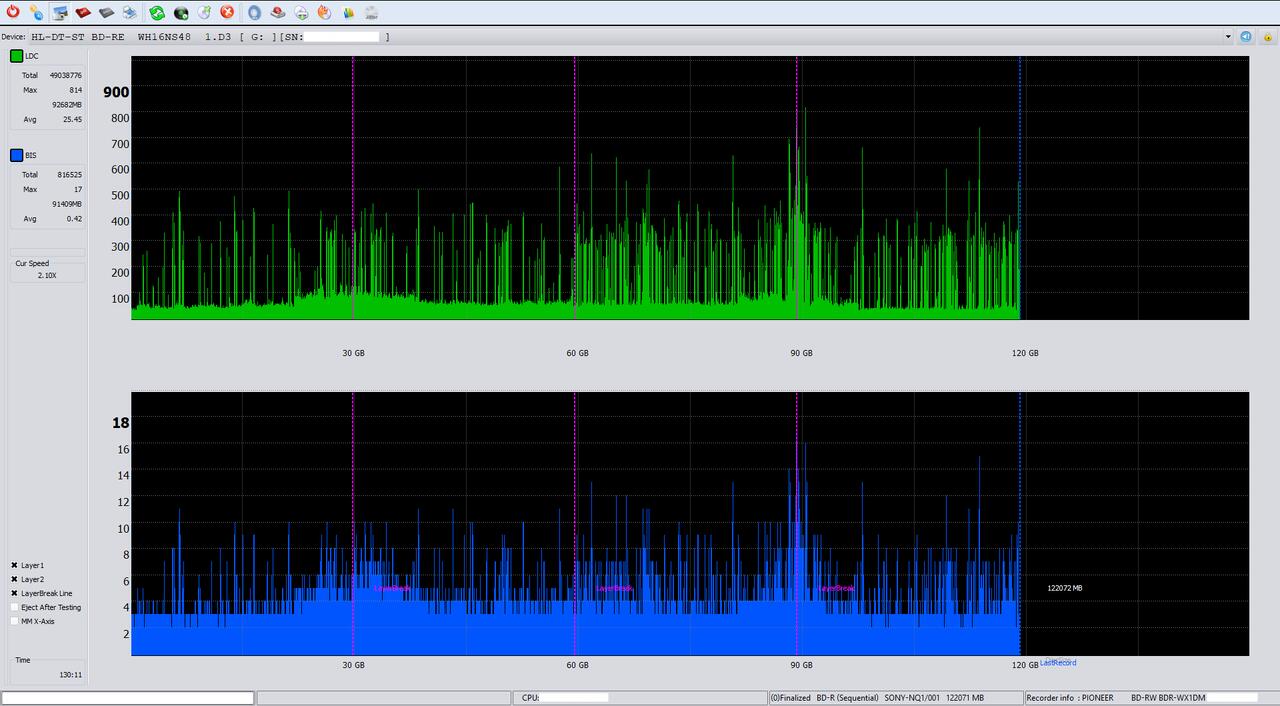Enable Eject After Testing checkbox
The height and width of the screenshot is (706, 1280).
[14, 607]
